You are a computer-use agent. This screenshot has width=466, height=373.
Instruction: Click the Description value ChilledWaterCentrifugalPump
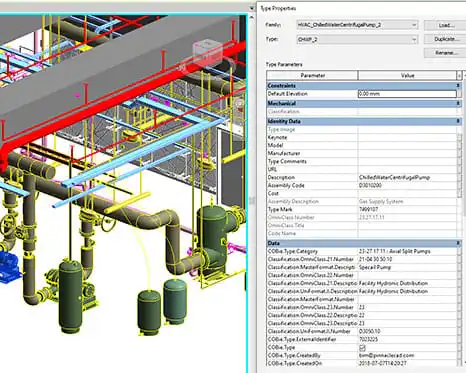(x=394, y=177)
